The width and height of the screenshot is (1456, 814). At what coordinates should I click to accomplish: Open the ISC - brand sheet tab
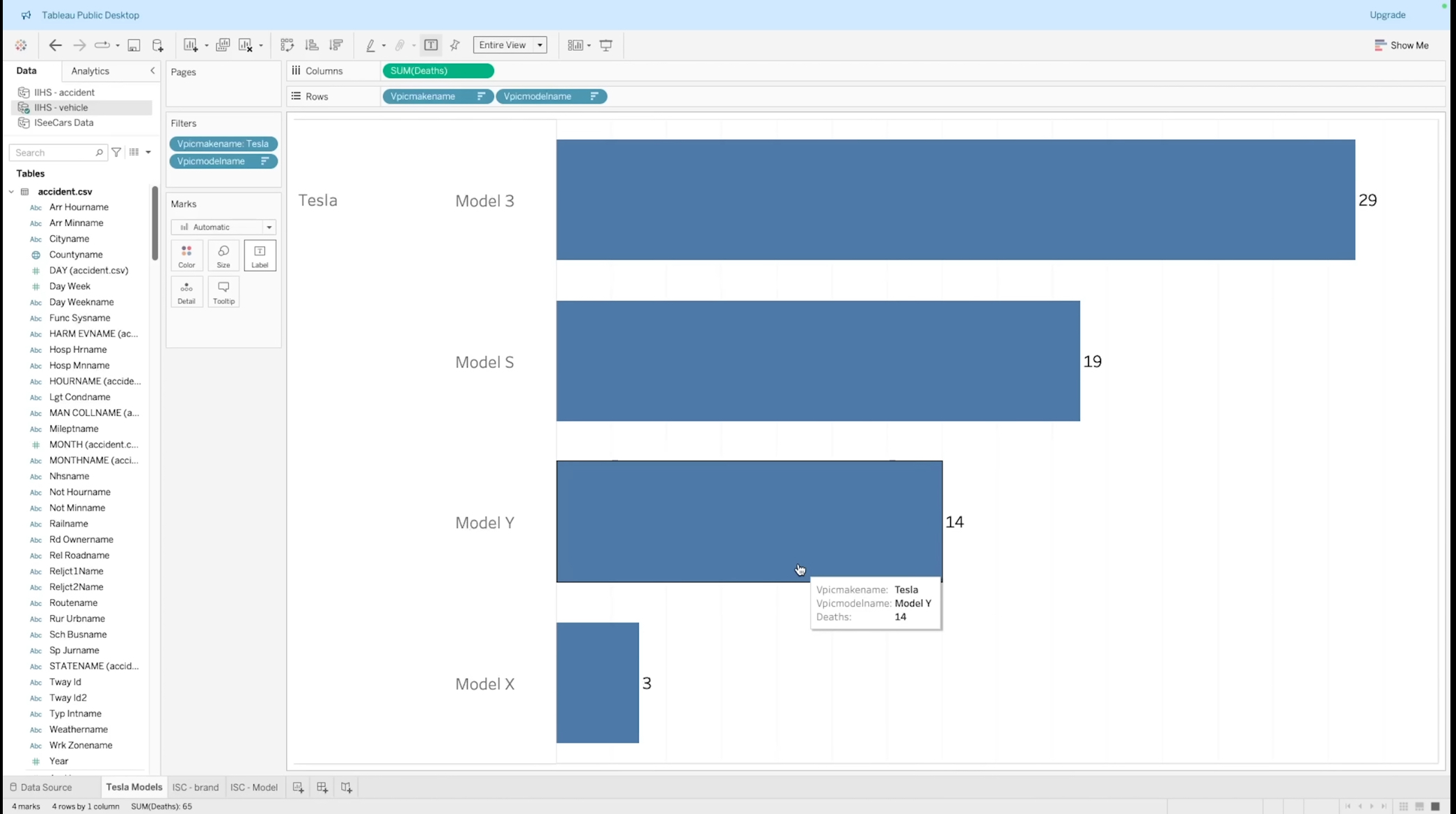(196, 788)
